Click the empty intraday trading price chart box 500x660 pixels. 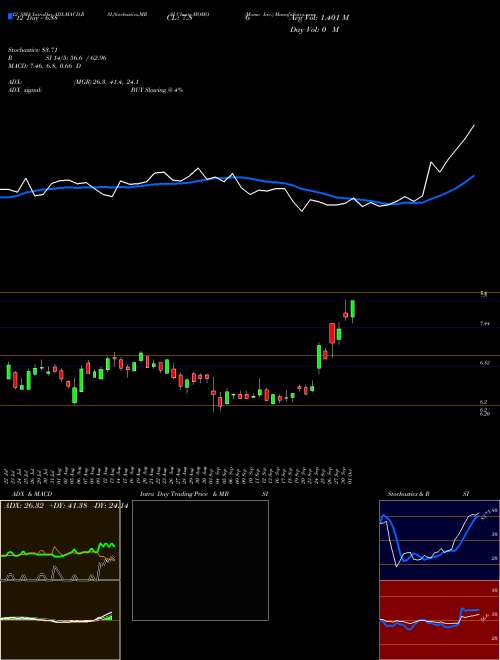[200, 560]
